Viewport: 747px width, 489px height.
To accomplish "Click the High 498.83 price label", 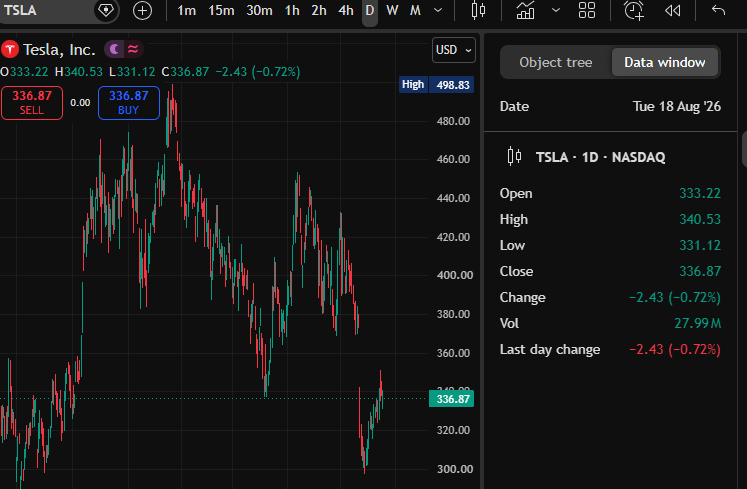I will 436,85.
